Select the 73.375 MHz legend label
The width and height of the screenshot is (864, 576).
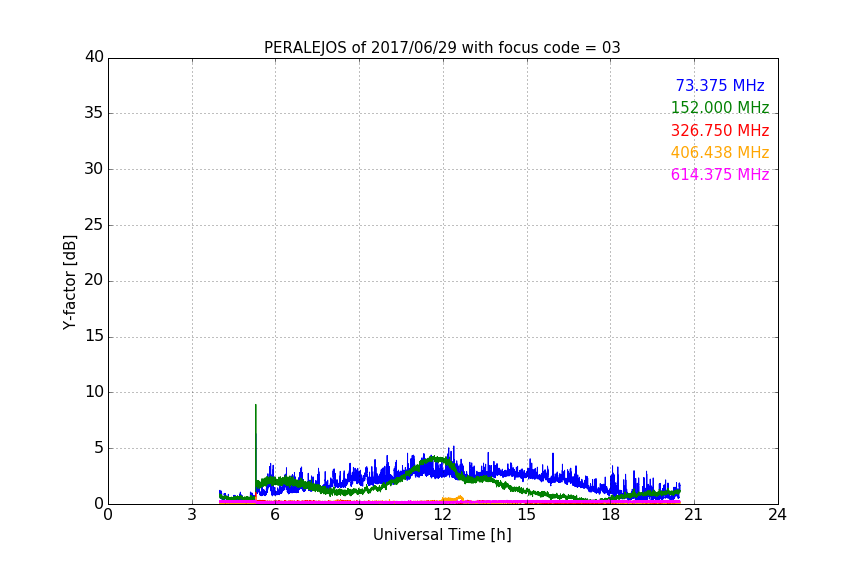[x=720, y=85]
